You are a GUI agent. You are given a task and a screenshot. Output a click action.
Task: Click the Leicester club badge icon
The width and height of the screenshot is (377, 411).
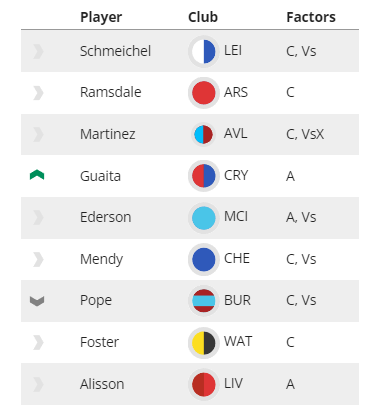(x=203, y=51)
